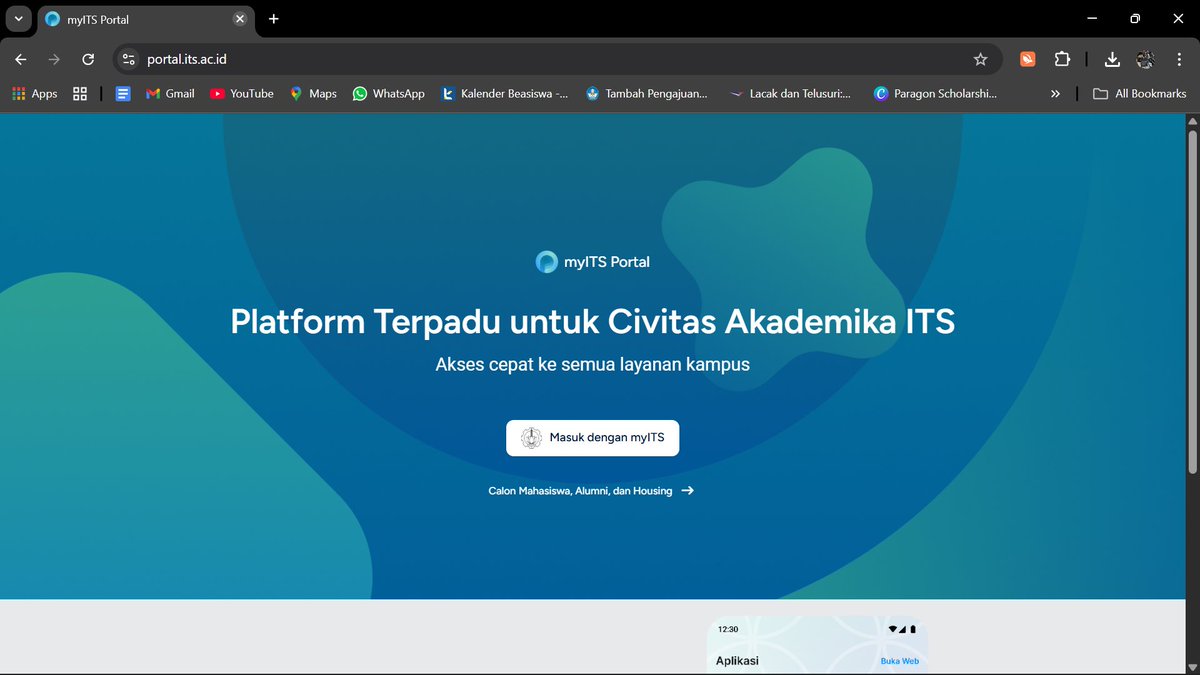The image size is (1200, 675).
Task: Open the Downloads icon
Action: tap(1112, 59)
